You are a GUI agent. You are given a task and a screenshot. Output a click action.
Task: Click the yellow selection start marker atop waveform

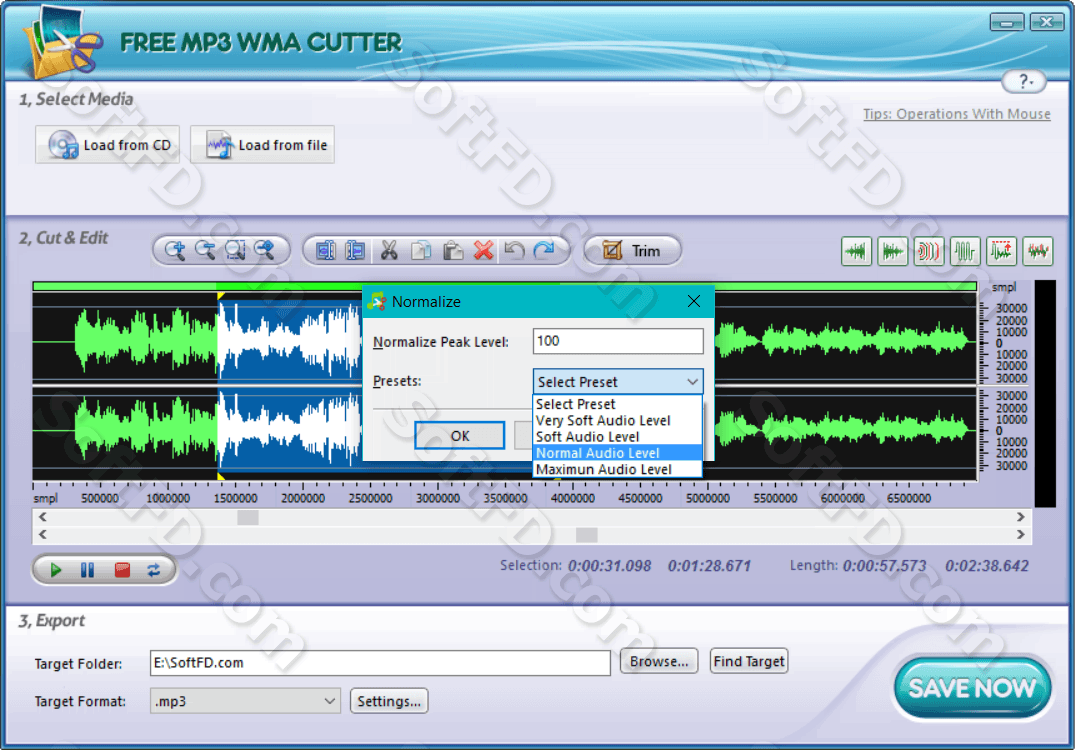(221, 296)
